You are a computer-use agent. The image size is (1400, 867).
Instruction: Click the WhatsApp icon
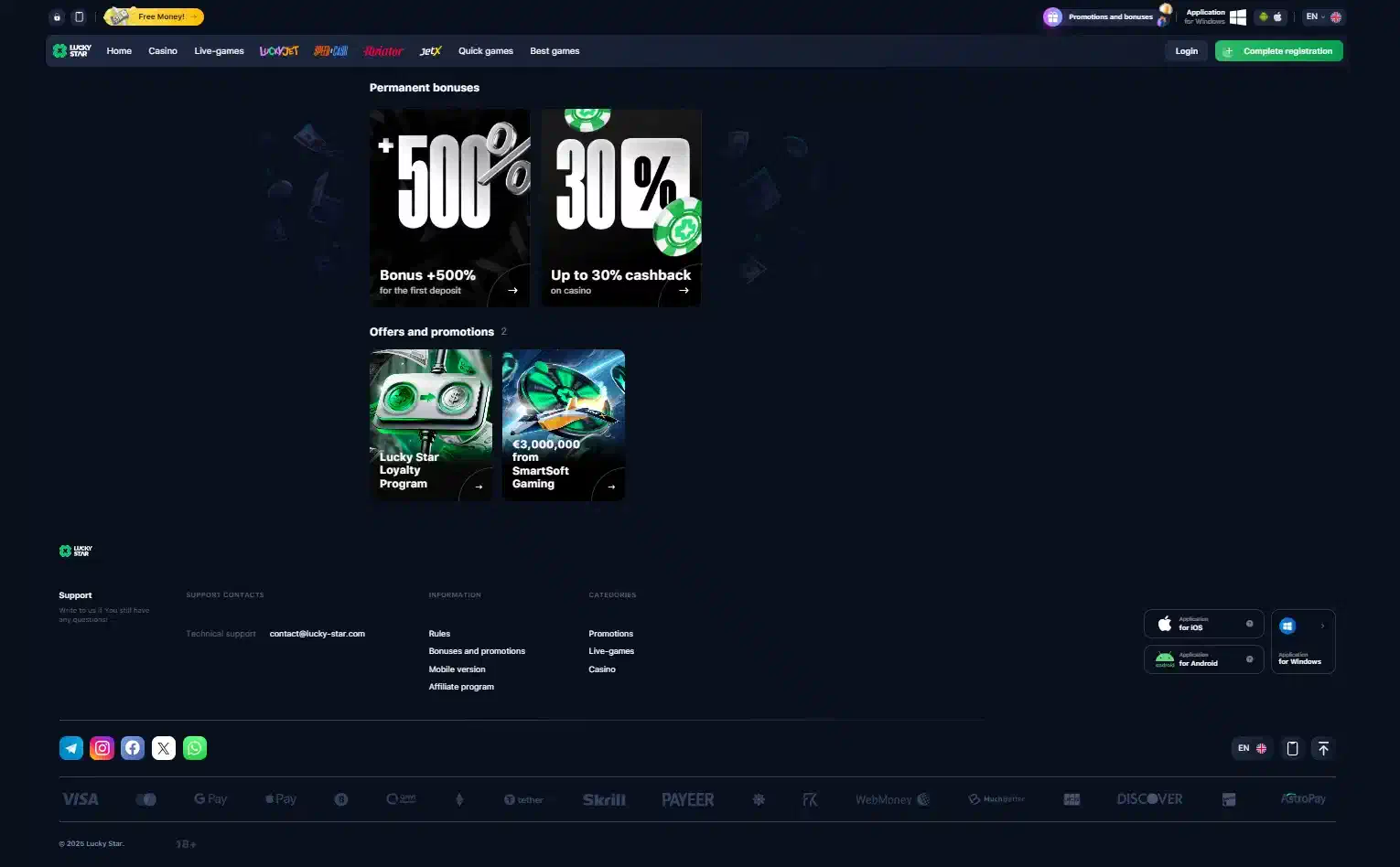(195, 748)
